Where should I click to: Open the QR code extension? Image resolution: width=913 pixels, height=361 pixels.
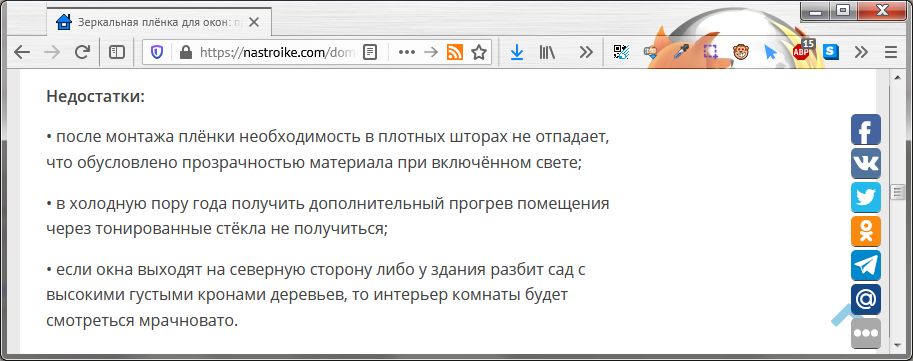[622, 52]
